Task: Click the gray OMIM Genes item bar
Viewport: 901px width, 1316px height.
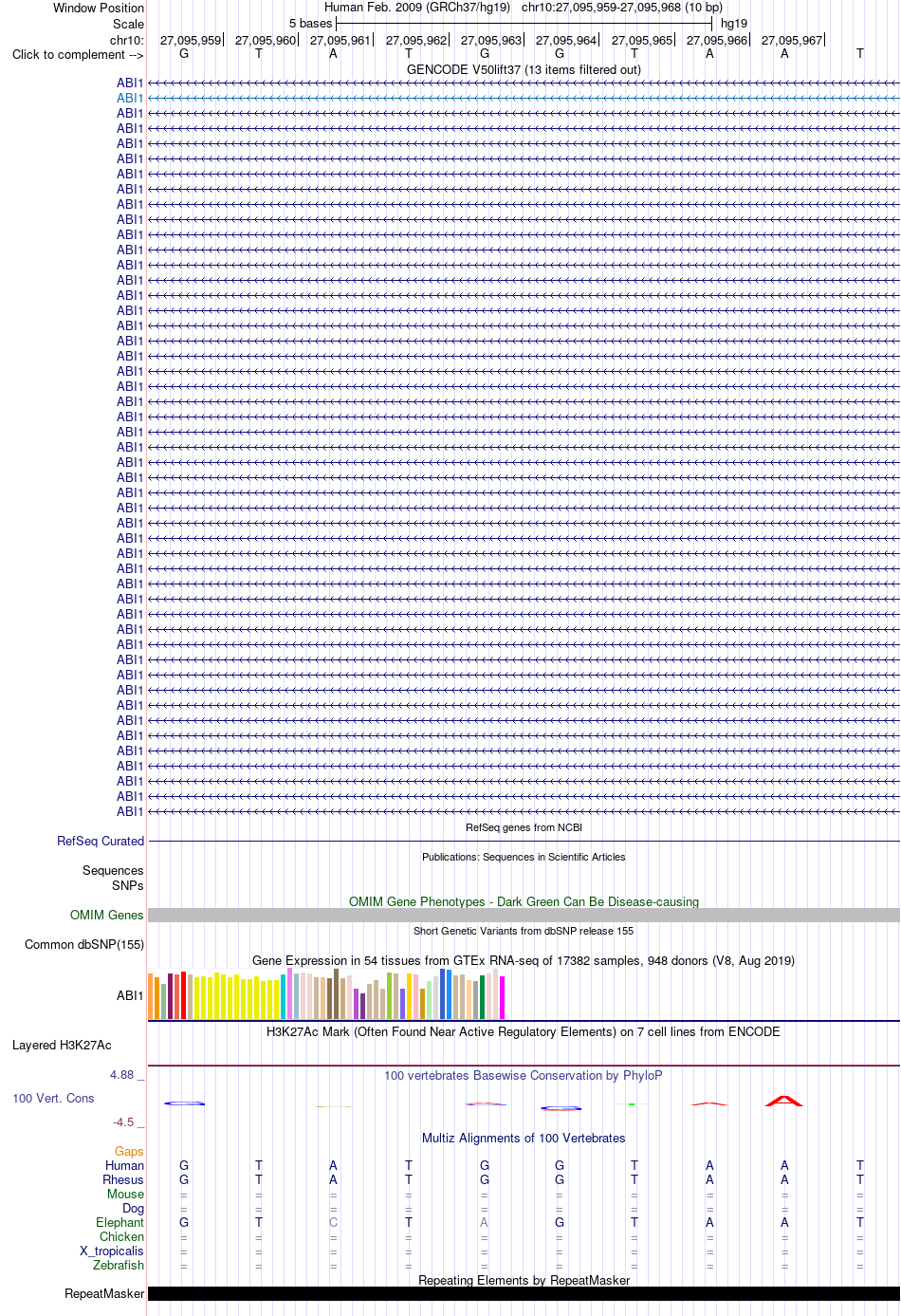Action: pyautogui.click(x=524, y=915)
